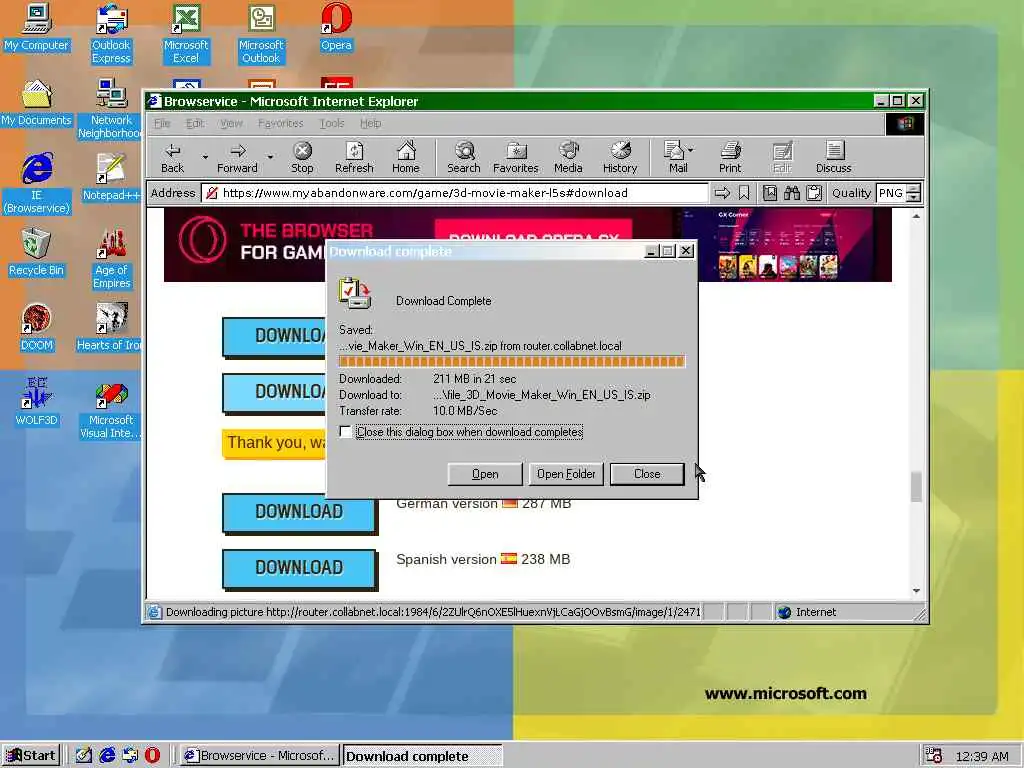1024x768 pixels.
Task: Click Quality PNG stepper up arrow
Action: (x=914, y=188)
